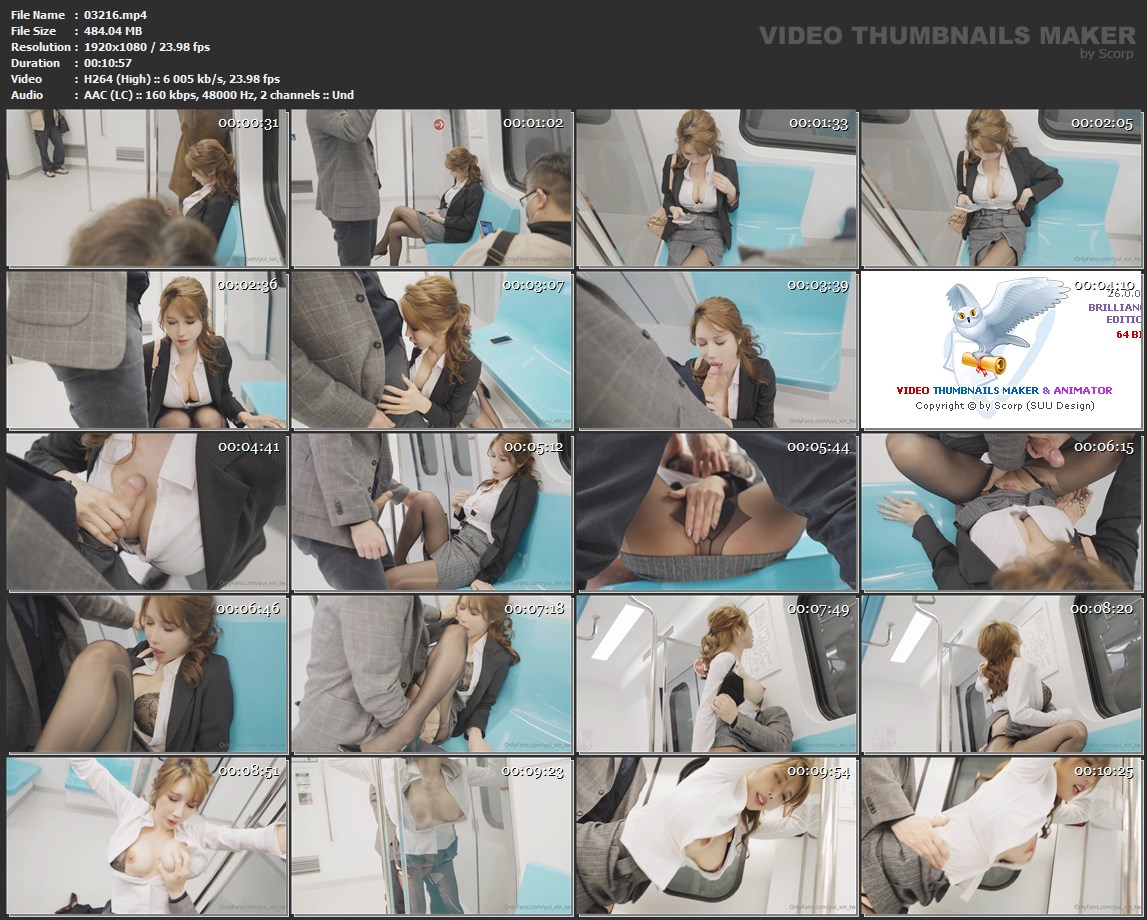Click the thumbnail stamped 00:02:36
This screenshot has width=1147, height=920.
(x=146, y=350)
